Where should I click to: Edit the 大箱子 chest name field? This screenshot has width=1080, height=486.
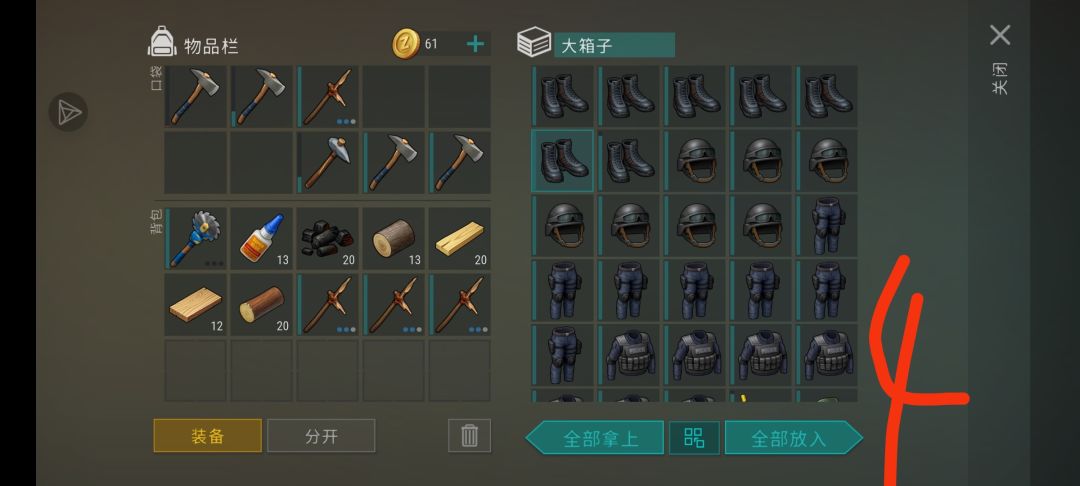point(614,45)
